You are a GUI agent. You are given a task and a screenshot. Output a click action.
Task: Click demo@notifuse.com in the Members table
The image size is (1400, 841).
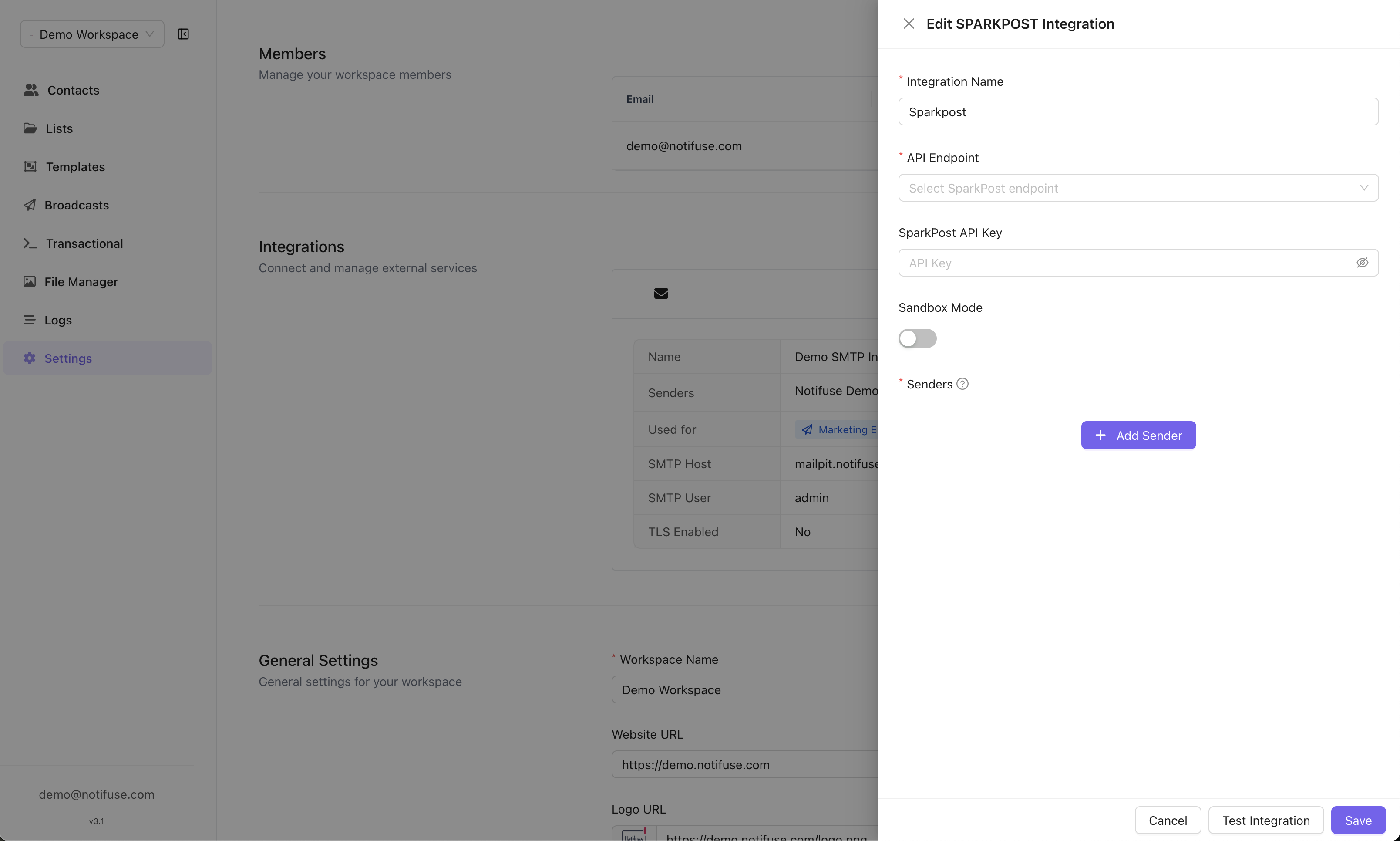(683, 145)
